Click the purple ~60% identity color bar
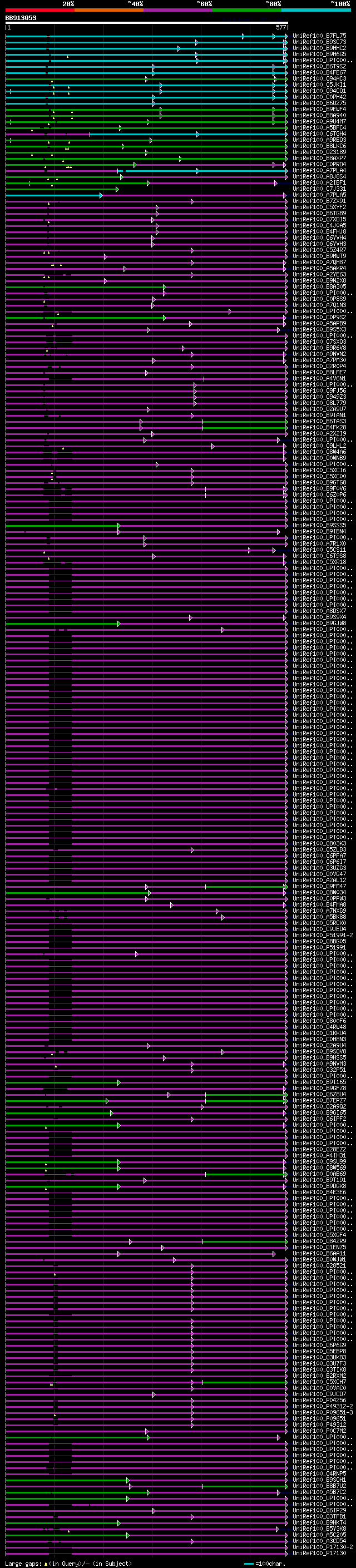Image resolution: width=356 pixels, height=1568 pixels. (x=179, y=10)
